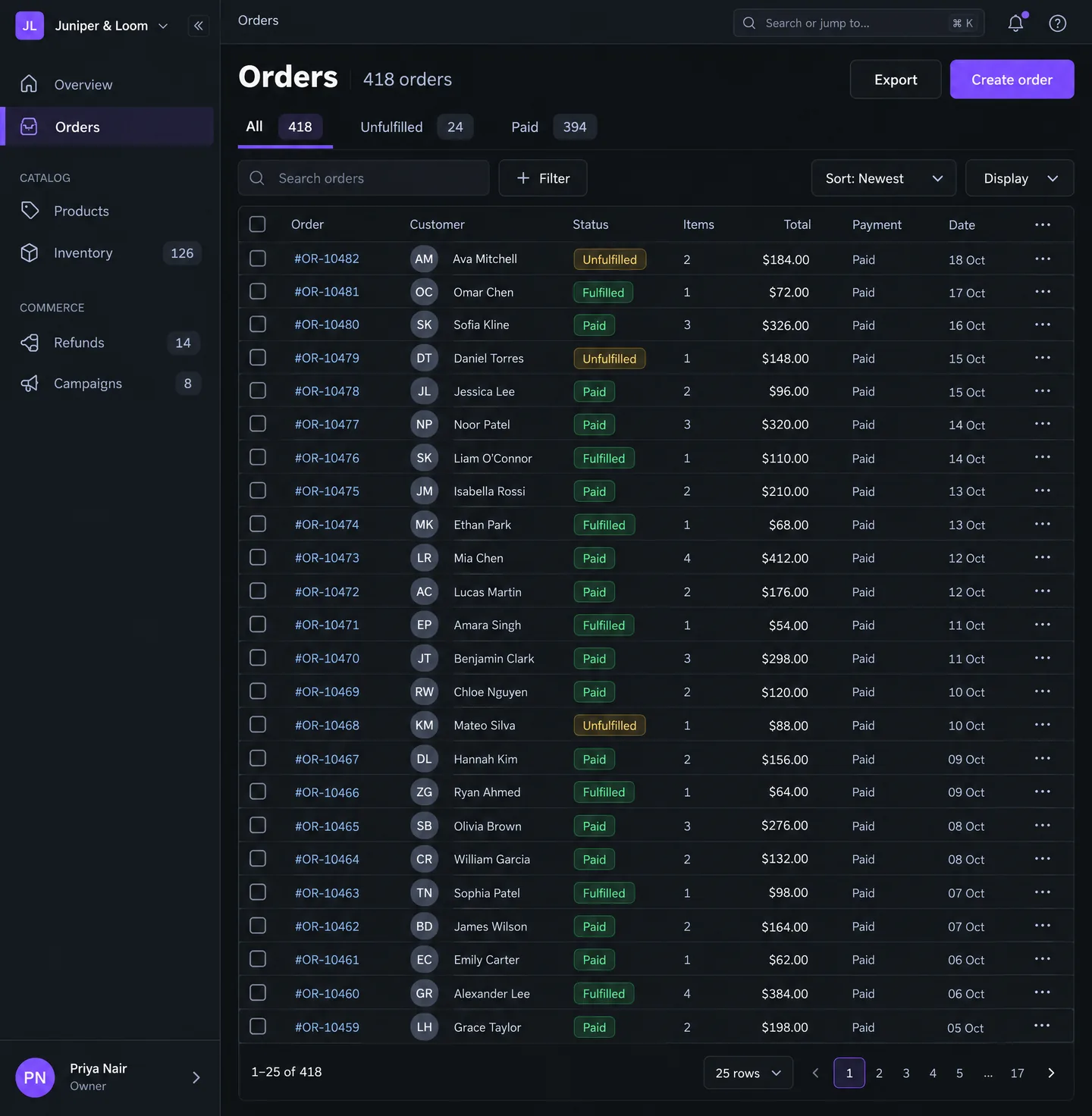Check the box for order #OR-10460

(x=258, y=992)
